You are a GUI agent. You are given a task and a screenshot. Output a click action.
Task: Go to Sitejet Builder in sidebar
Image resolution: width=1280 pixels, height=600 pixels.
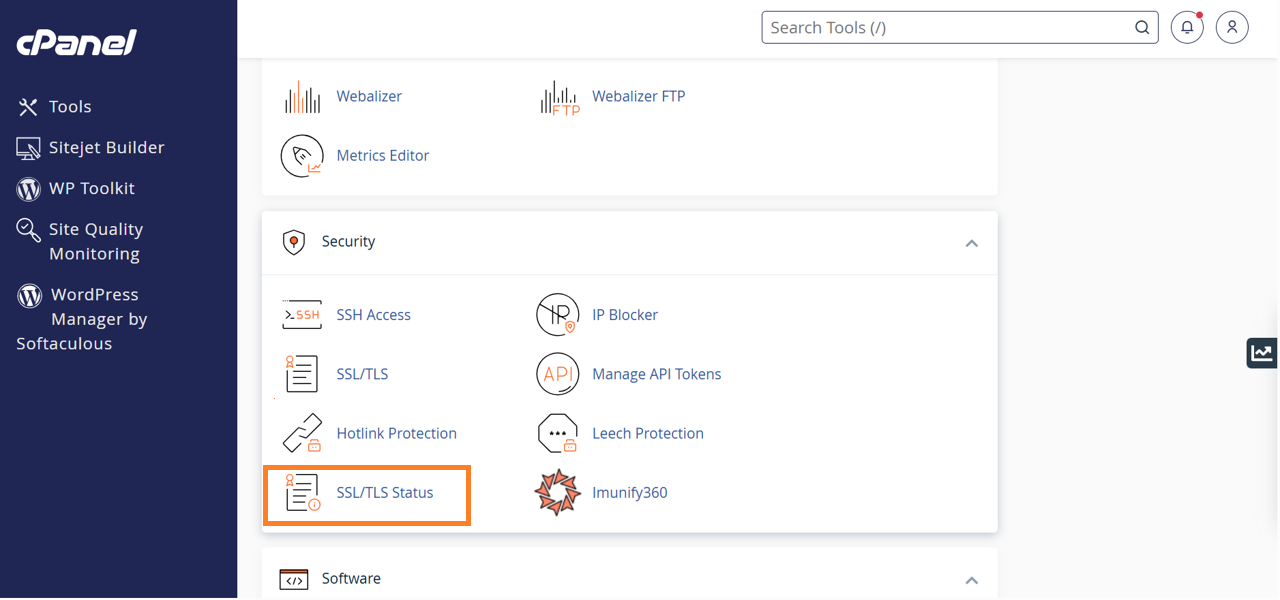(106, 148)
